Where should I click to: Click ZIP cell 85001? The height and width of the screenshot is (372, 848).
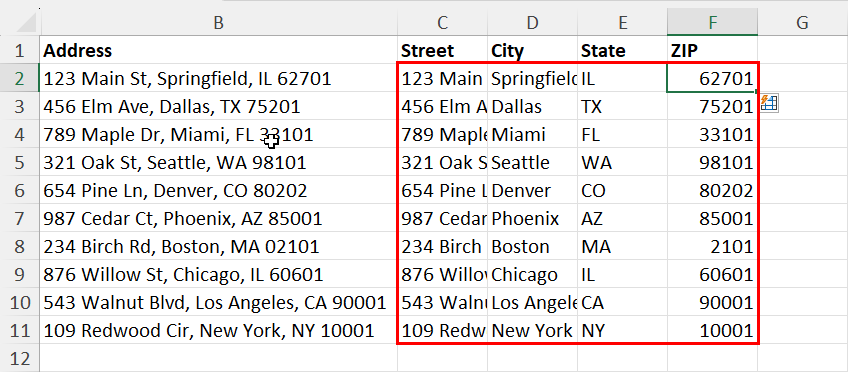(712, 218)
